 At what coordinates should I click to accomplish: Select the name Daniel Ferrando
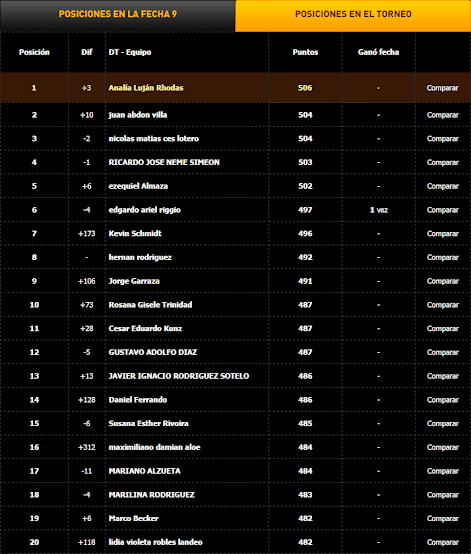click(138, 400)
